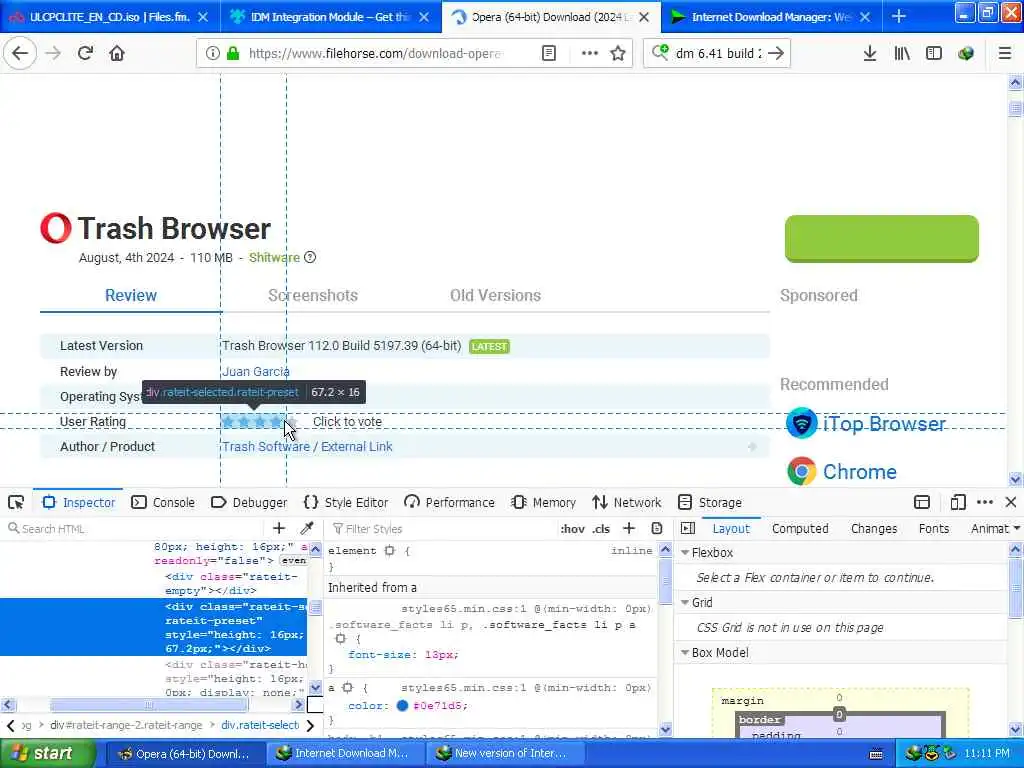
Task: Toggle reader view in address bar
Action: [549, 53]
